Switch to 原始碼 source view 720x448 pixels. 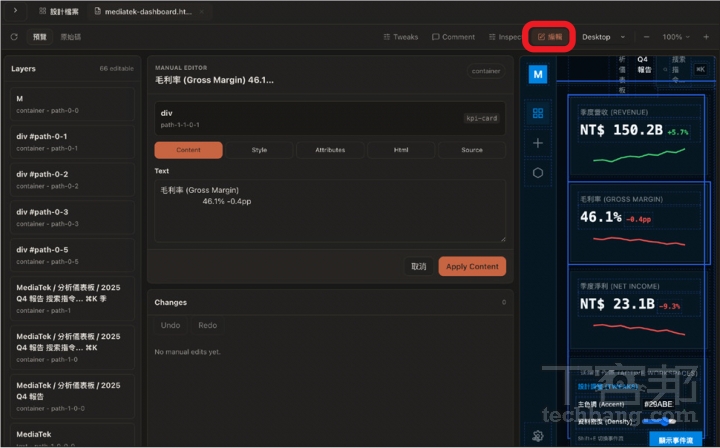tap(71, 37)
